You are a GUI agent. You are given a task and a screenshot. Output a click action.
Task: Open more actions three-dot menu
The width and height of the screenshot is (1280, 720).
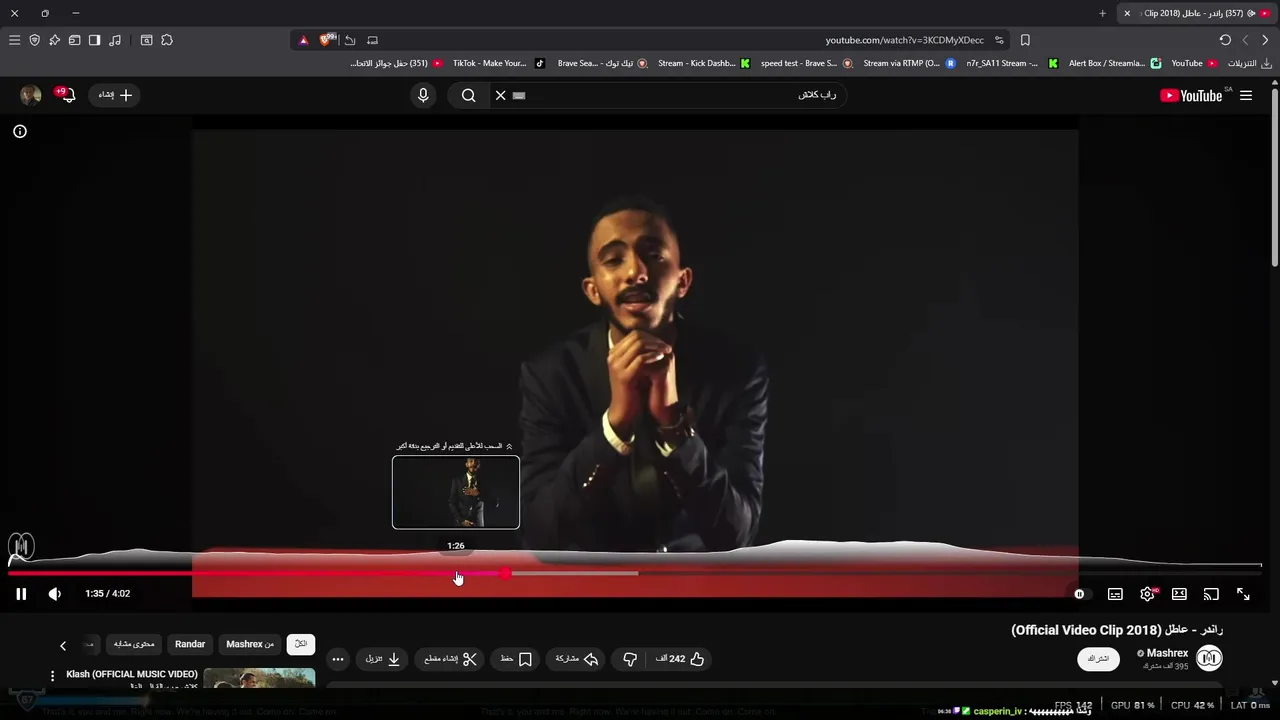click(338, 659)
